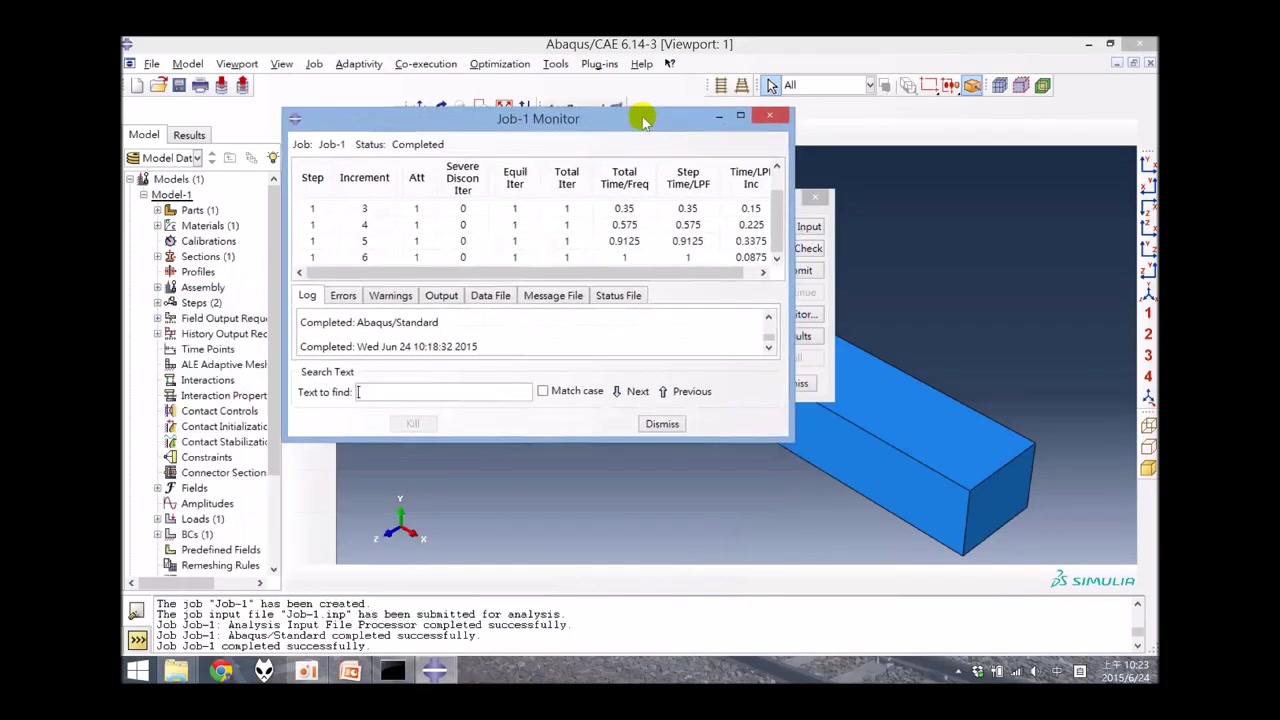Click the context help arrow icon
The image size is (1280, 720).
(670, 64)
